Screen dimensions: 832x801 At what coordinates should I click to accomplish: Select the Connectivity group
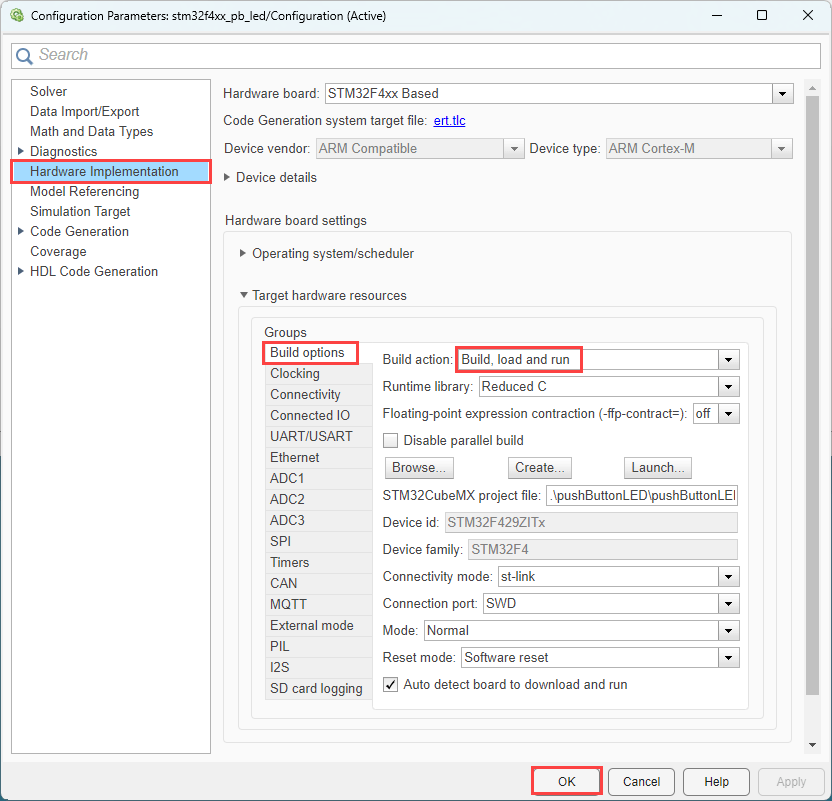(318, 395)
